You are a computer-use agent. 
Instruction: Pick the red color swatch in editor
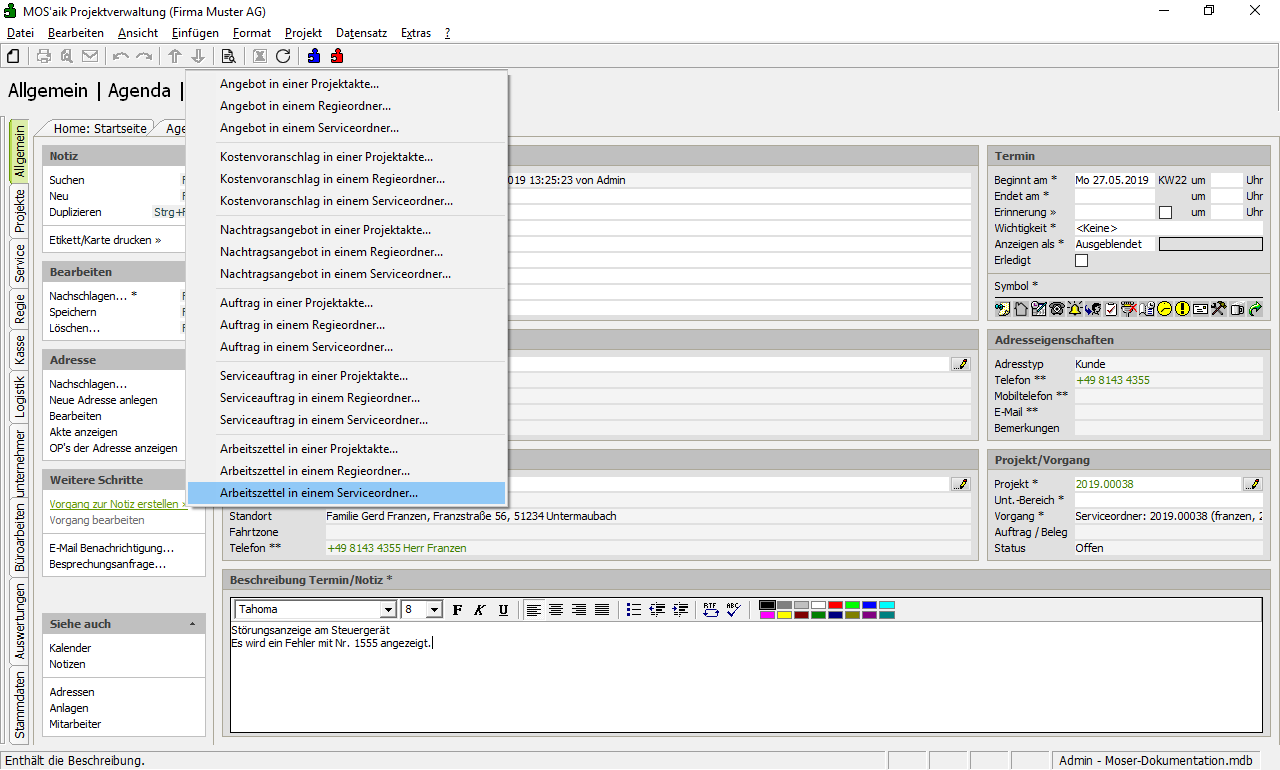834,605
